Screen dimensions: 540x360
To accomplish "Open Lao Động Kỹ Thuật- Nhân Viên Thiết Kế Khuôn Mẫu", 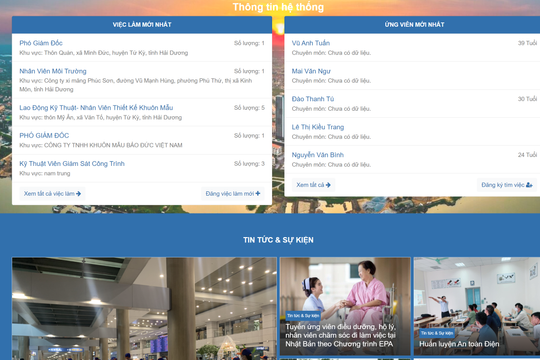I will (x=96, y=107).
